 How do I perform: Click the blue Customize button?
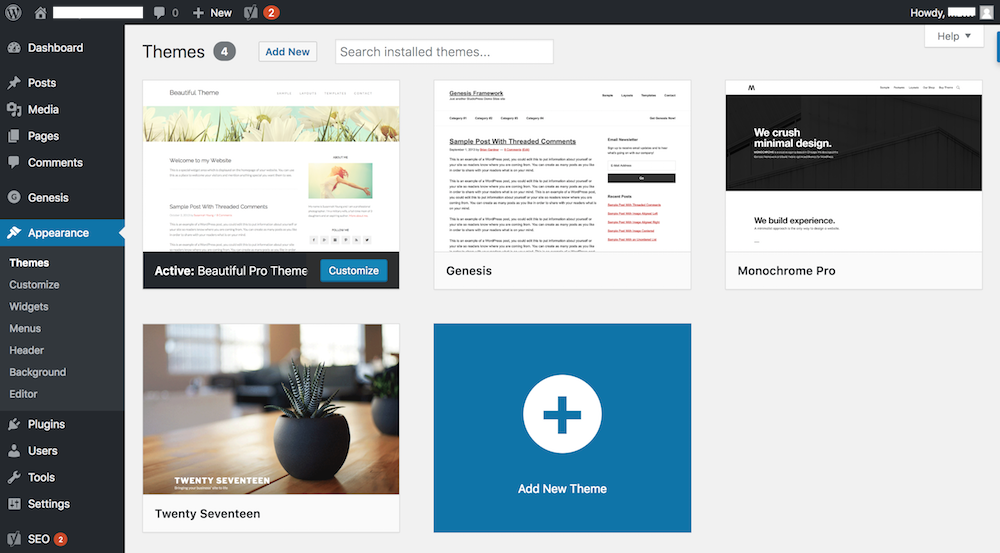pyautogui.click(x=353, y=270)
